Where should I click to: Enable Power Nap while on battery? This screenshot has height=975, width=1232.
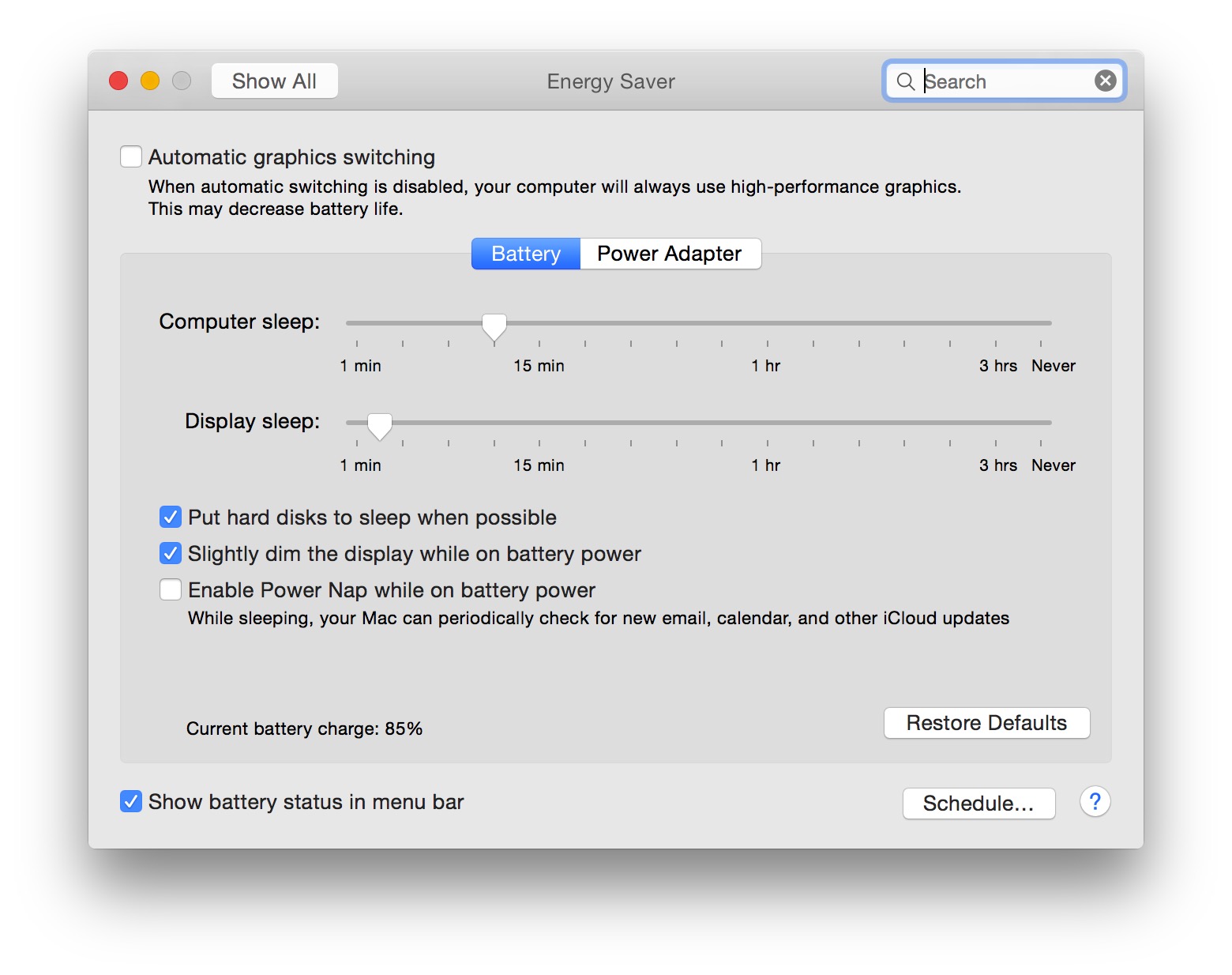pos(171,590)
